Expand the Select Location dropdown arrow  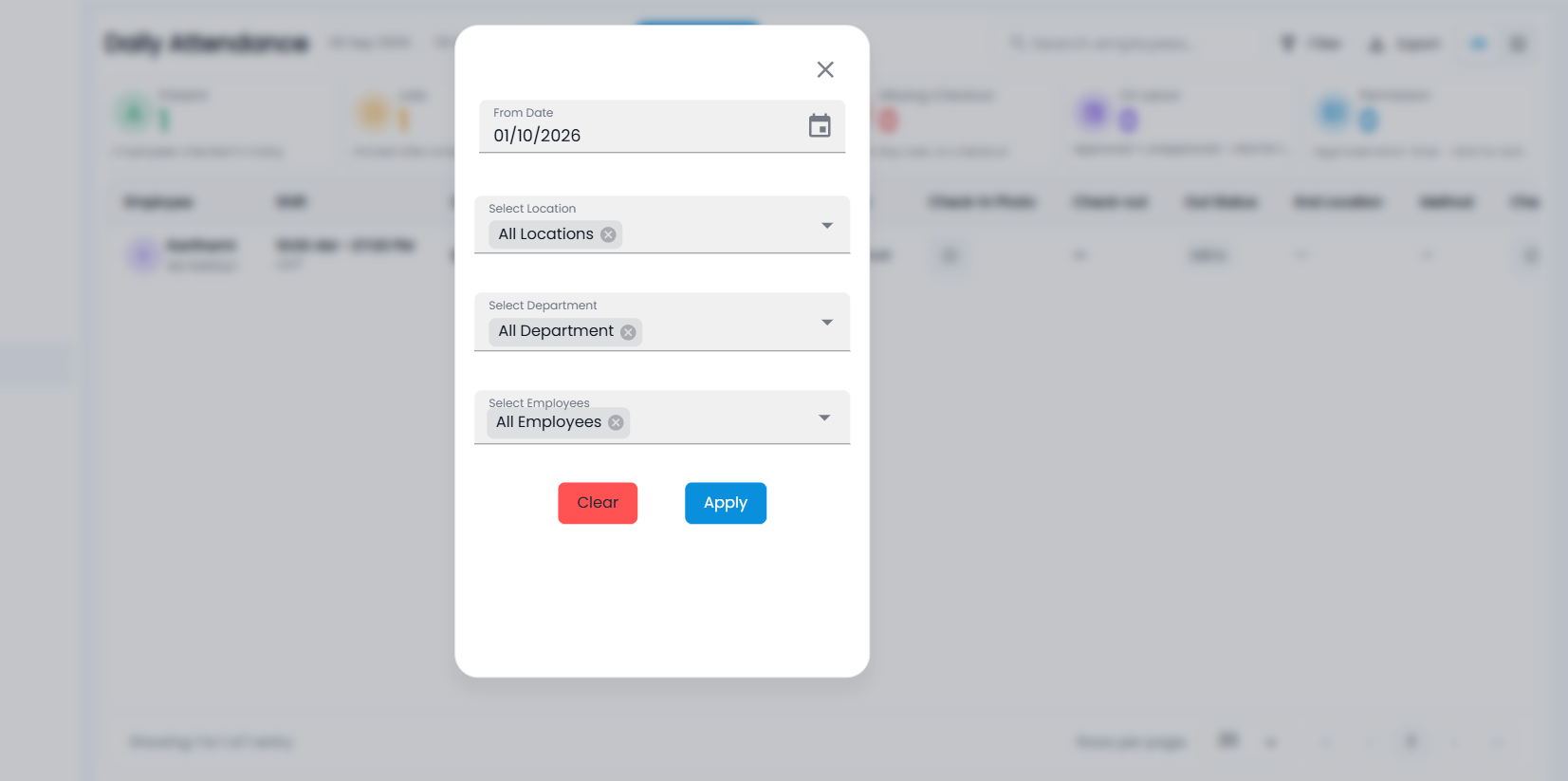coord(827,226)
